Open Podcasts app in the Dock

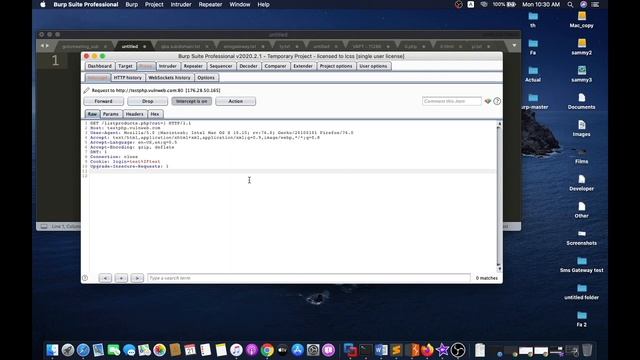(x=252, y=350)
